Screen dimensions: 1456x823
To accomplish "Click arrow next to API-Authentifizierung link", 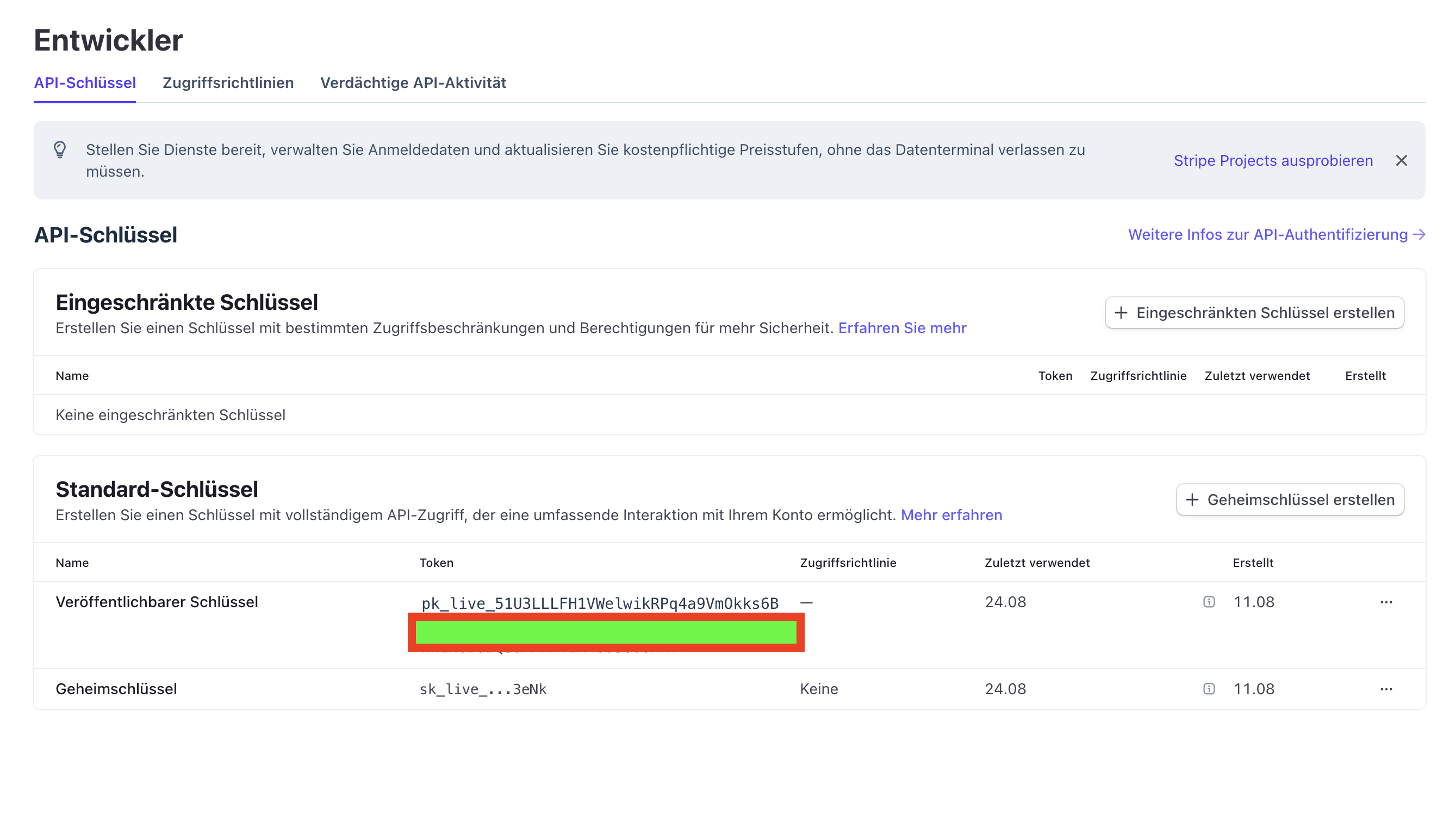I will pyautogui.click(x=1418, y=235).
